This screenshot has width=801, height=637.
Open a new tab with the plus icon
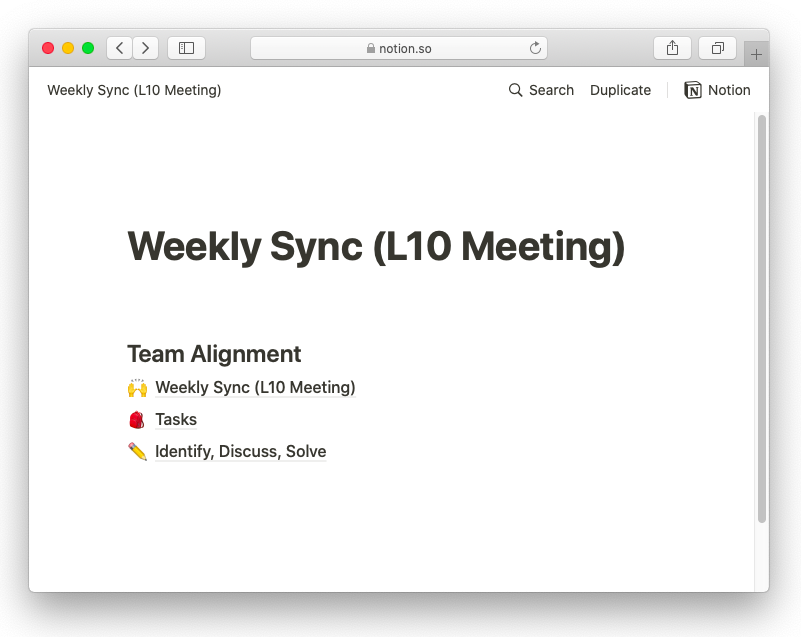click(756, 54)
